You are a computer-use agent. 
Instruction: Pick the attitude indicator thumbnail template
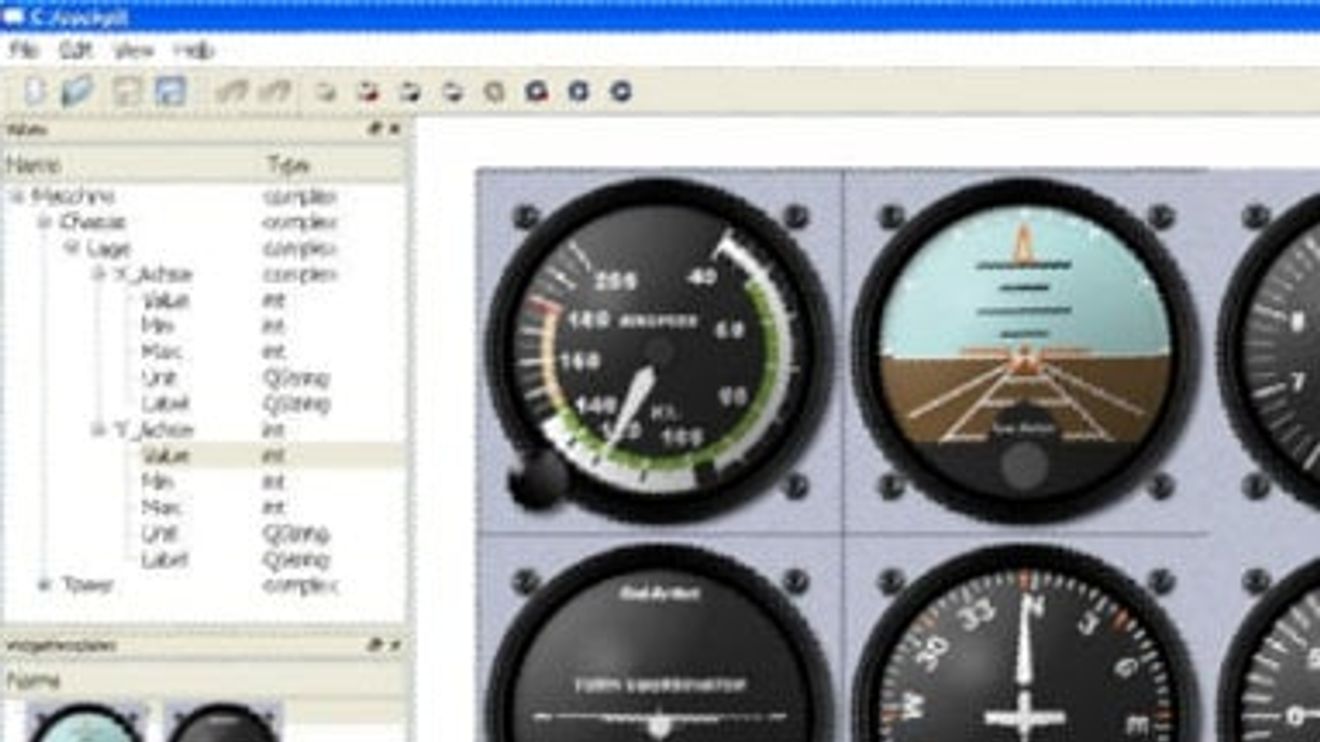click(x=85, y=723)
